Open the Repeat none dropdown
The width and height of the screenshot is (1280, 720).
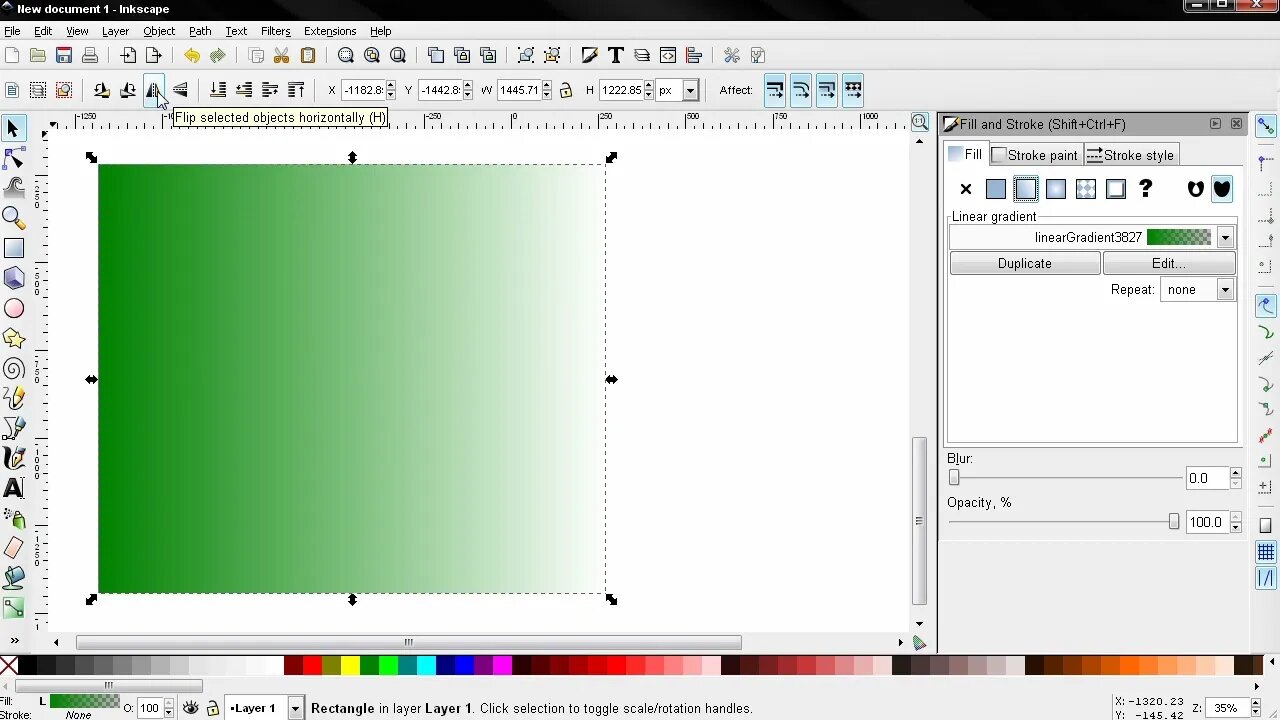[x=1225, y=290]
